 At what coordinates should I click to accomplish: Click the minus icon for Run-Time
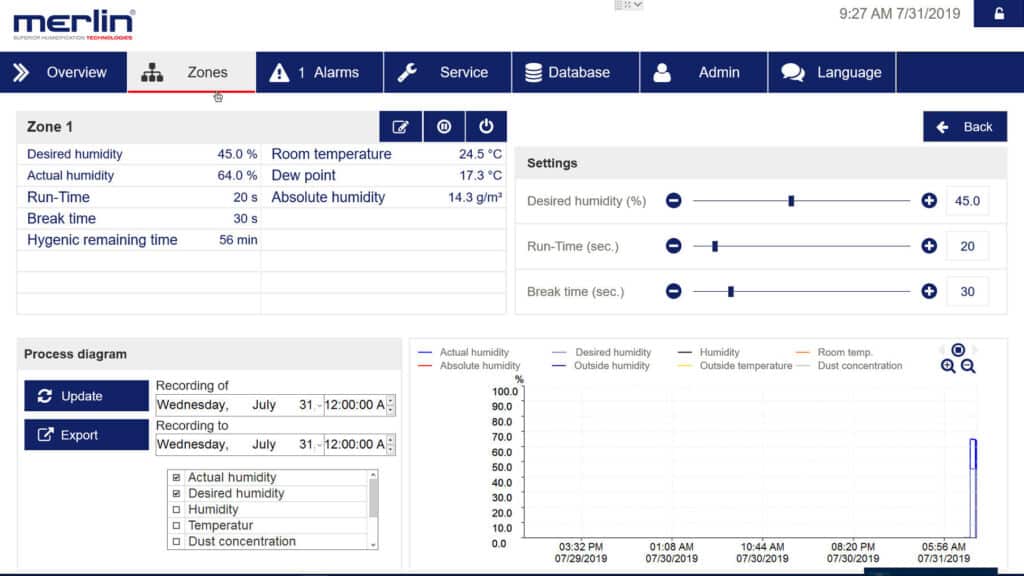674,246
